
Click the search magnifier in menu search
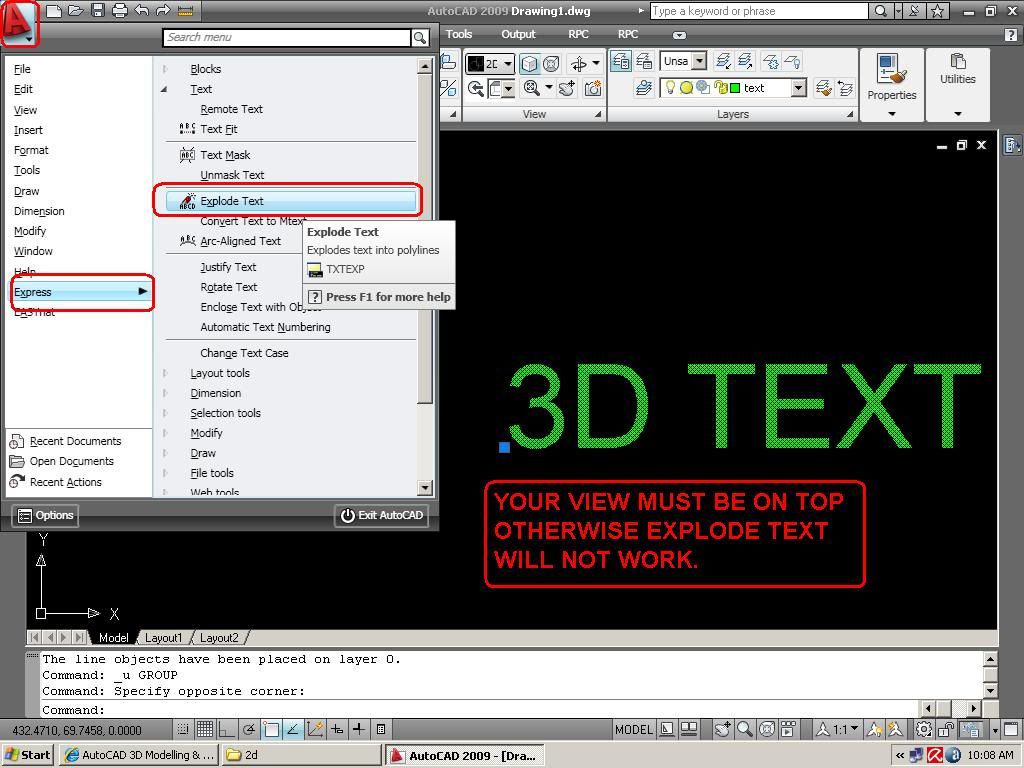[420, 37]
